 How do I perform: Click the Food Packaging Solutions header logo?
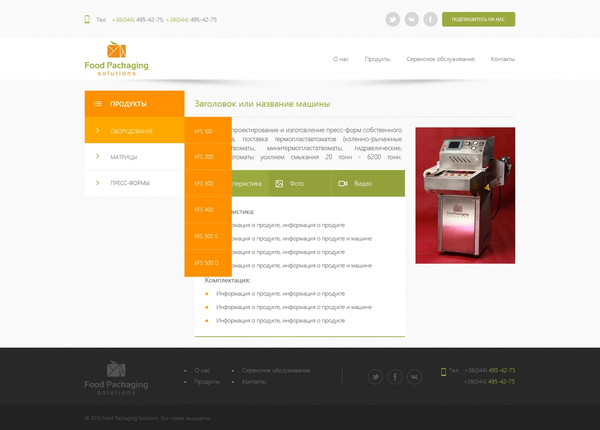pyautogui.click(x=116, y=59)
